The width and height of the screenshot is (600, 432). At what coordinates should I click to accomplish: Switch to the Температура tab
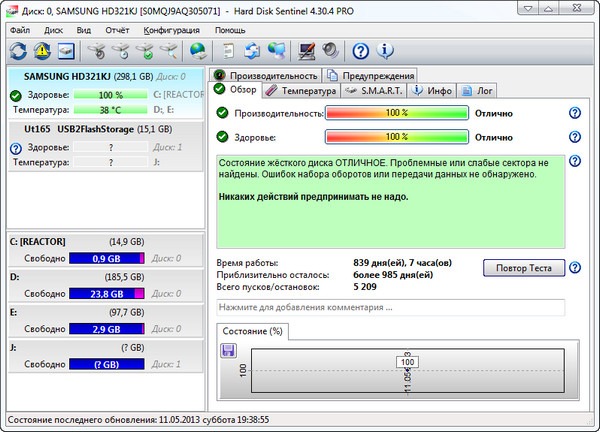[300, 90]
